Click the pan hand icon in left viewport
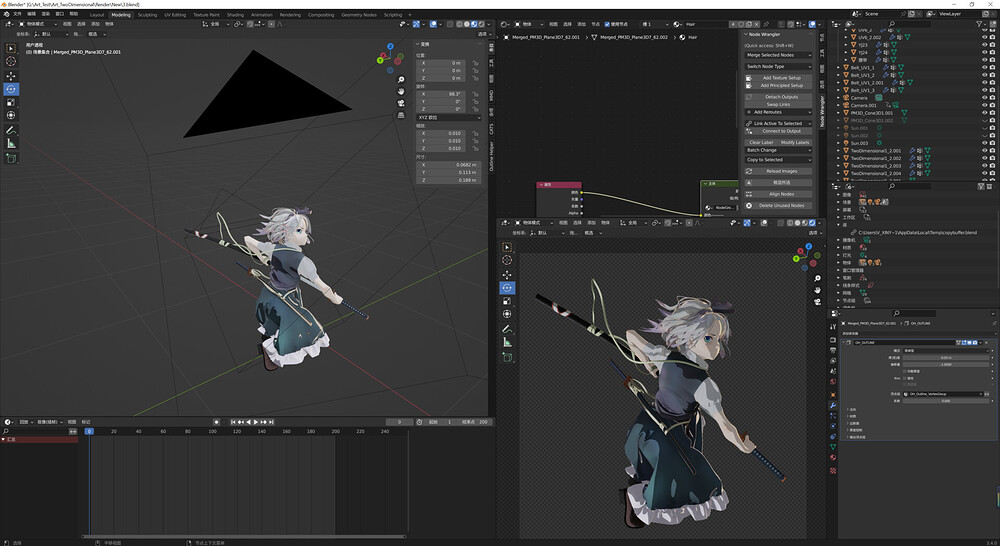 401,91
